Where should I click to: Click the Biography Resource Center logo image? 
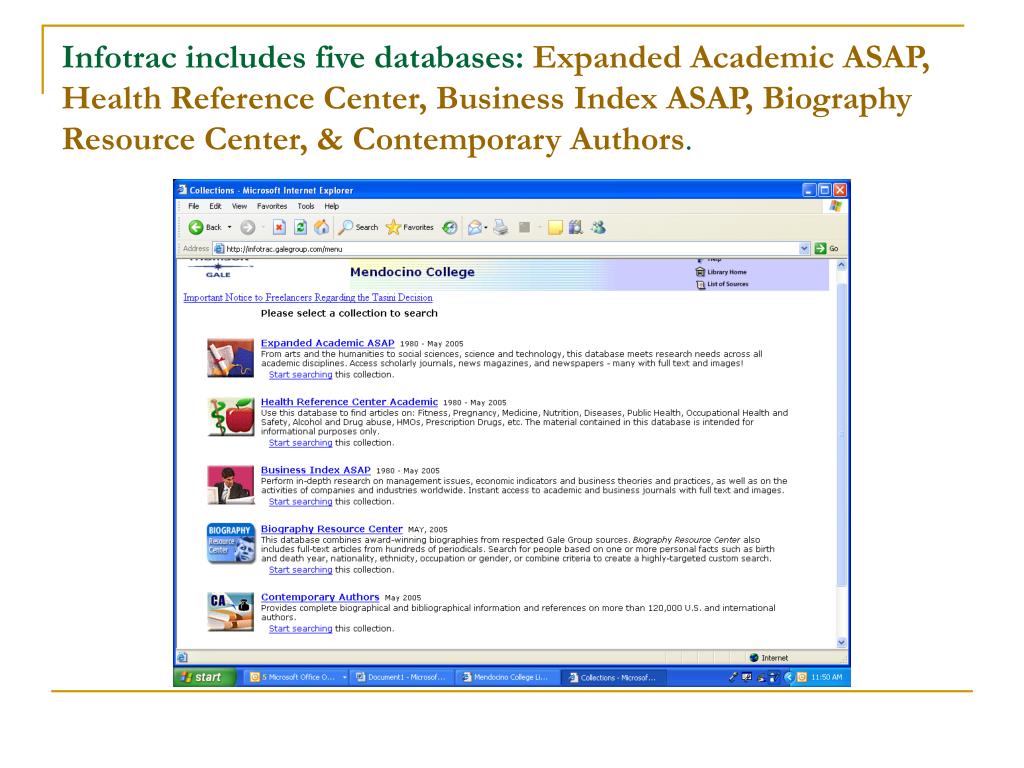231,543
